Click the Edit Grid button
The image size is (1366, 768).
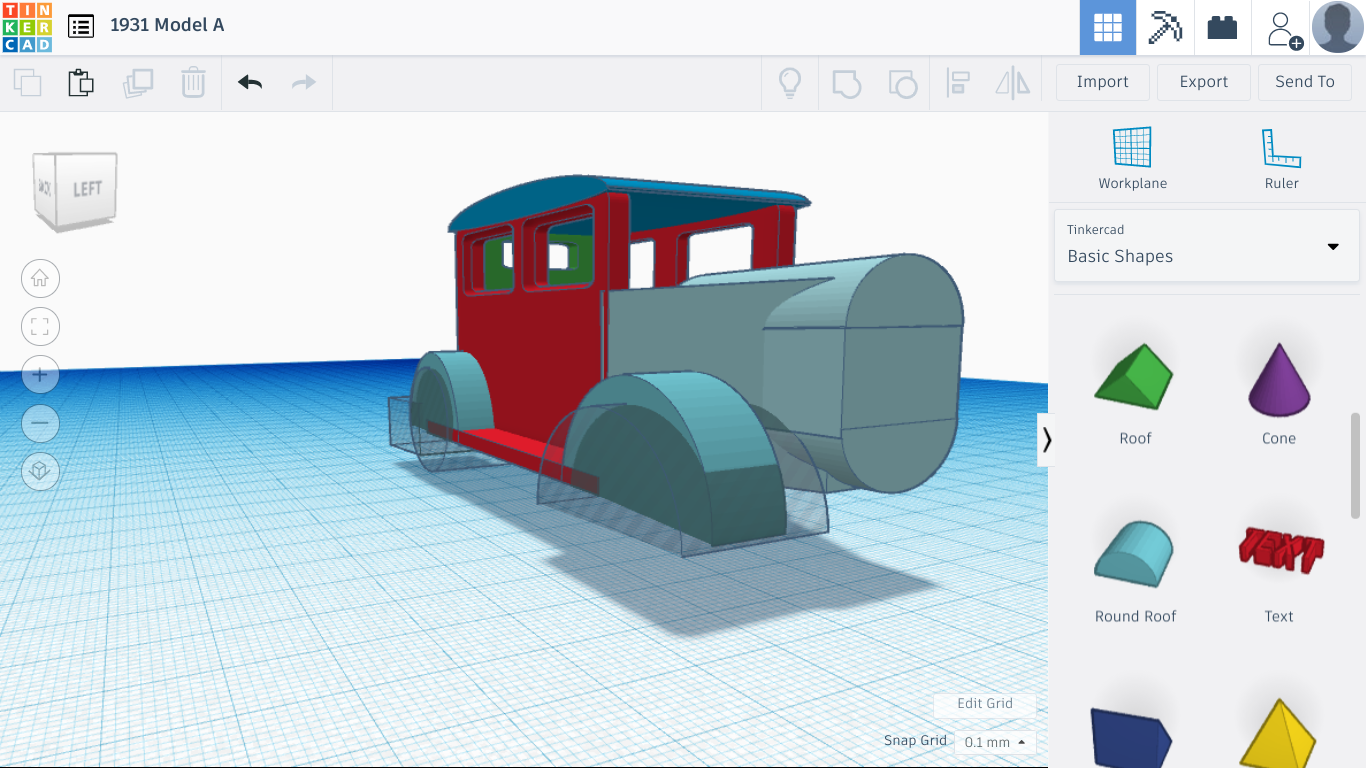point(985,704)
